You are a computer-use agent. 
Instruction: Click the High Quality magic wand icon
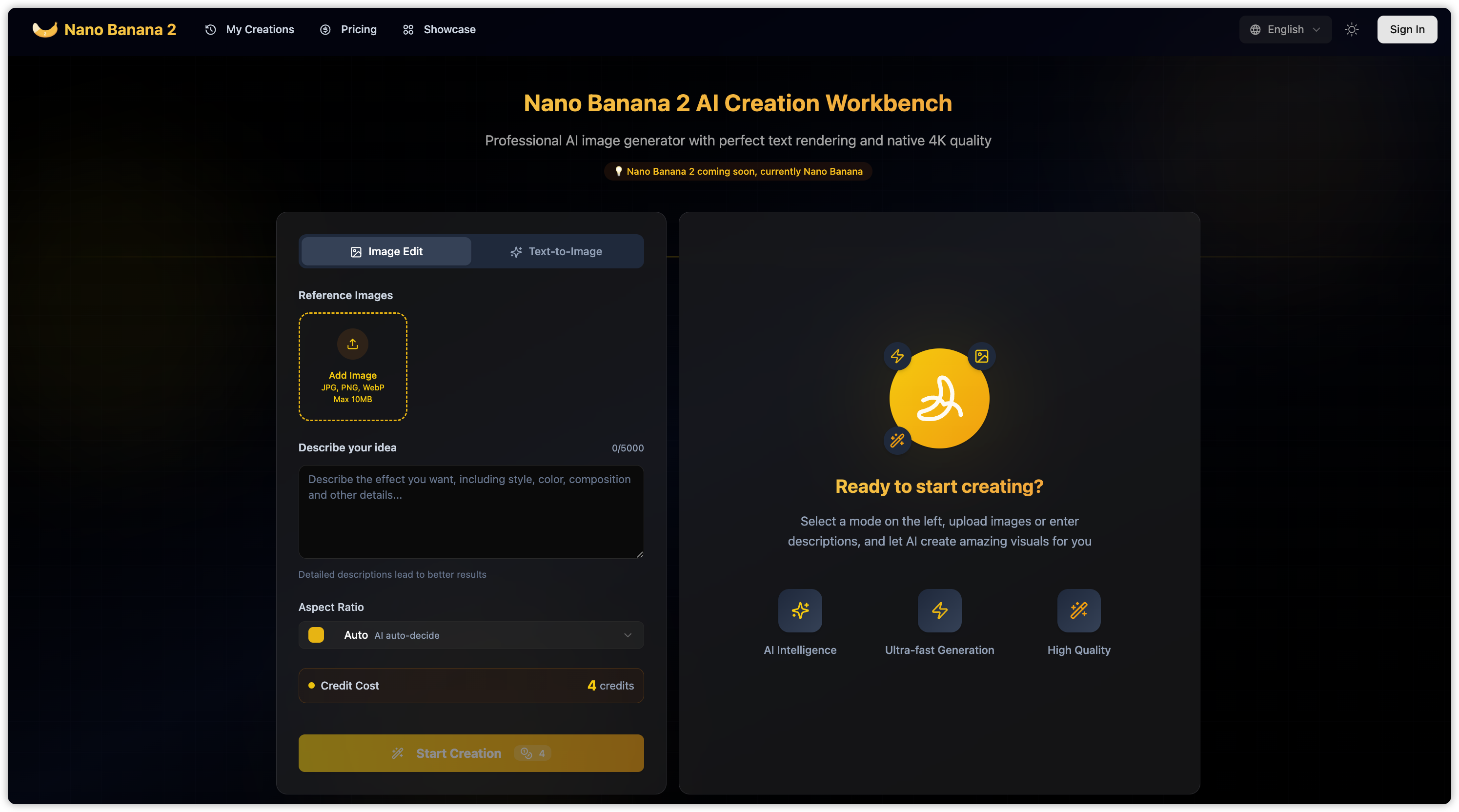[x=1078, y=610]
